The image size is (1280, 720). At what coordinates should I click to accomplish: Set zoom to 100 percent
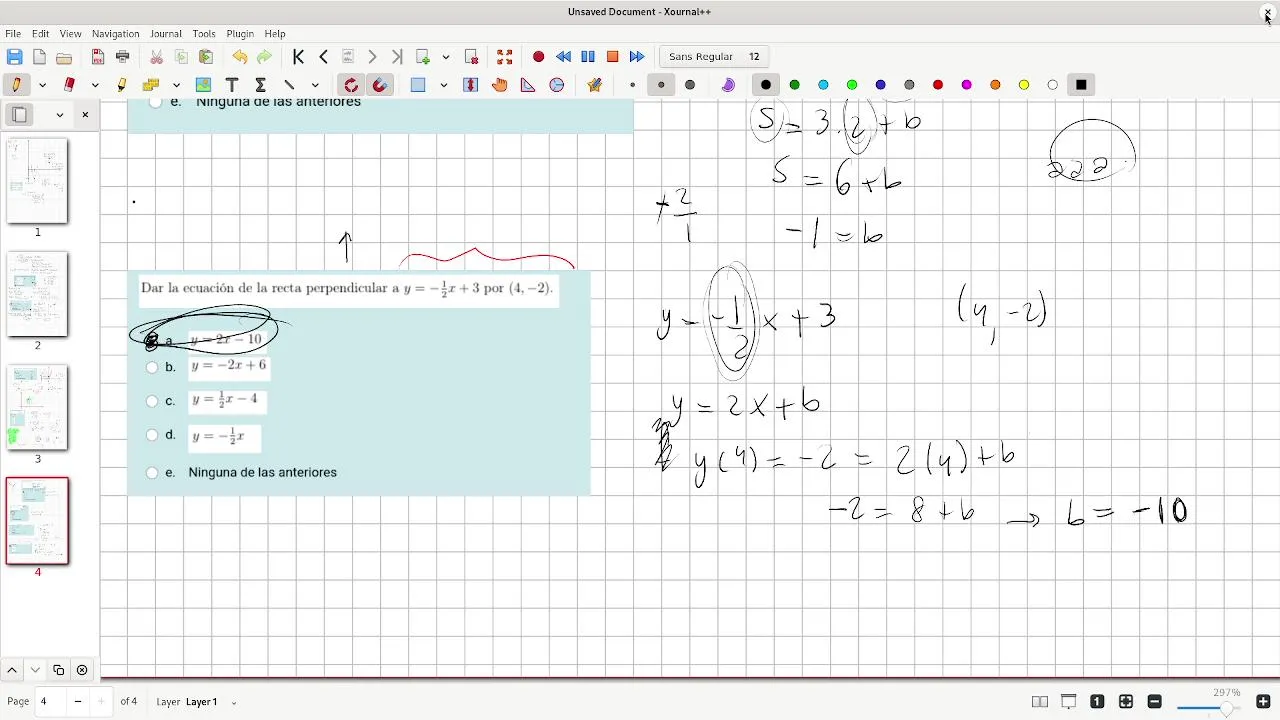pos(1097,702)
